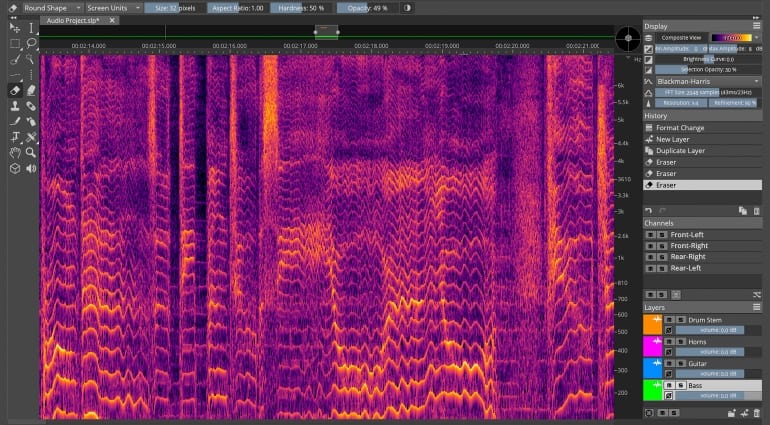Add new layer group folder icon

732,413
